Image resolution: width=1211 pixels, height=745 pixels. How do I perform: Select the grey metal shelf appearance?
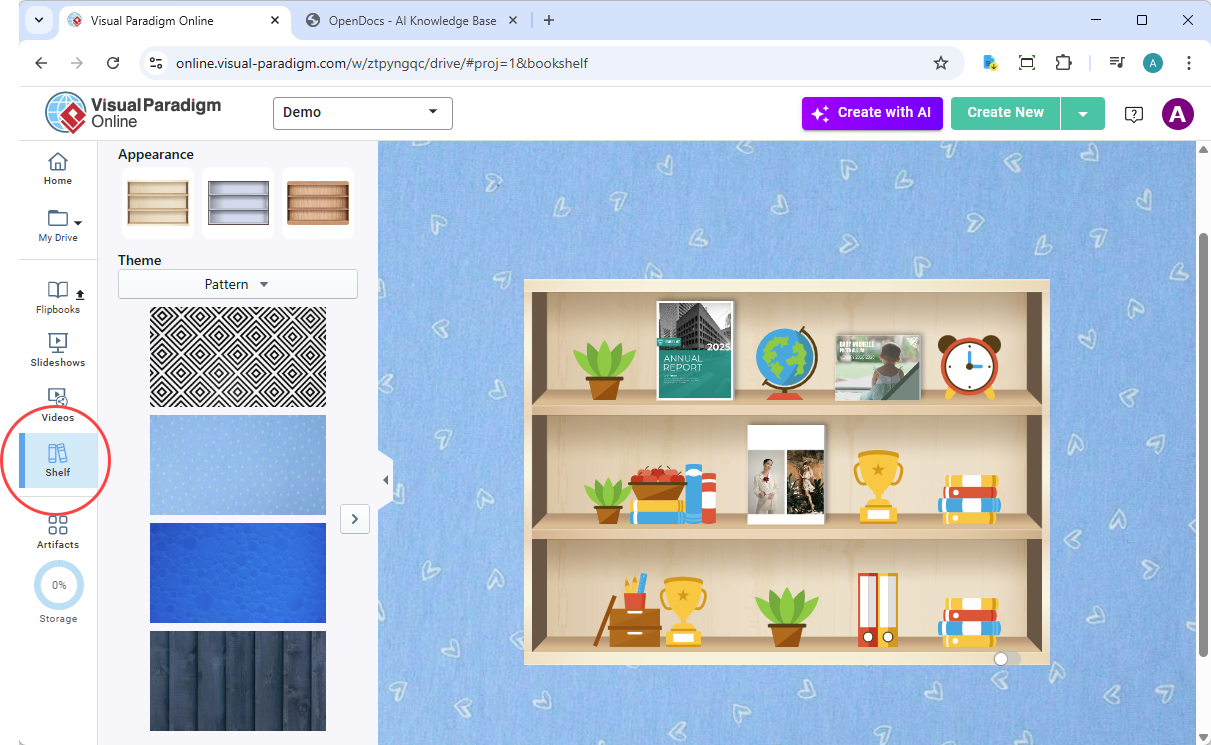[238, 203]
